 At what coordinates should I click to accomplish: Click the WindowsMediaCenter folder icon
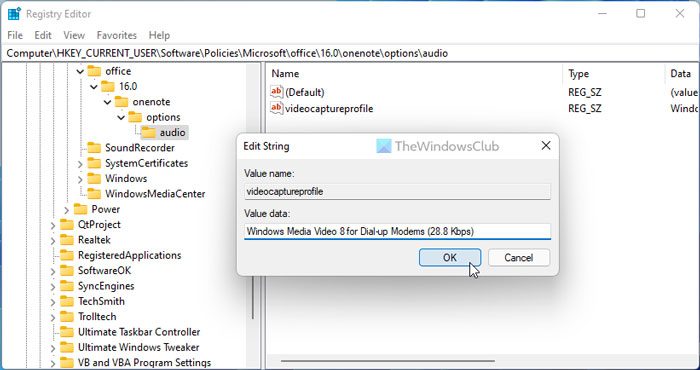click(94, 194)
